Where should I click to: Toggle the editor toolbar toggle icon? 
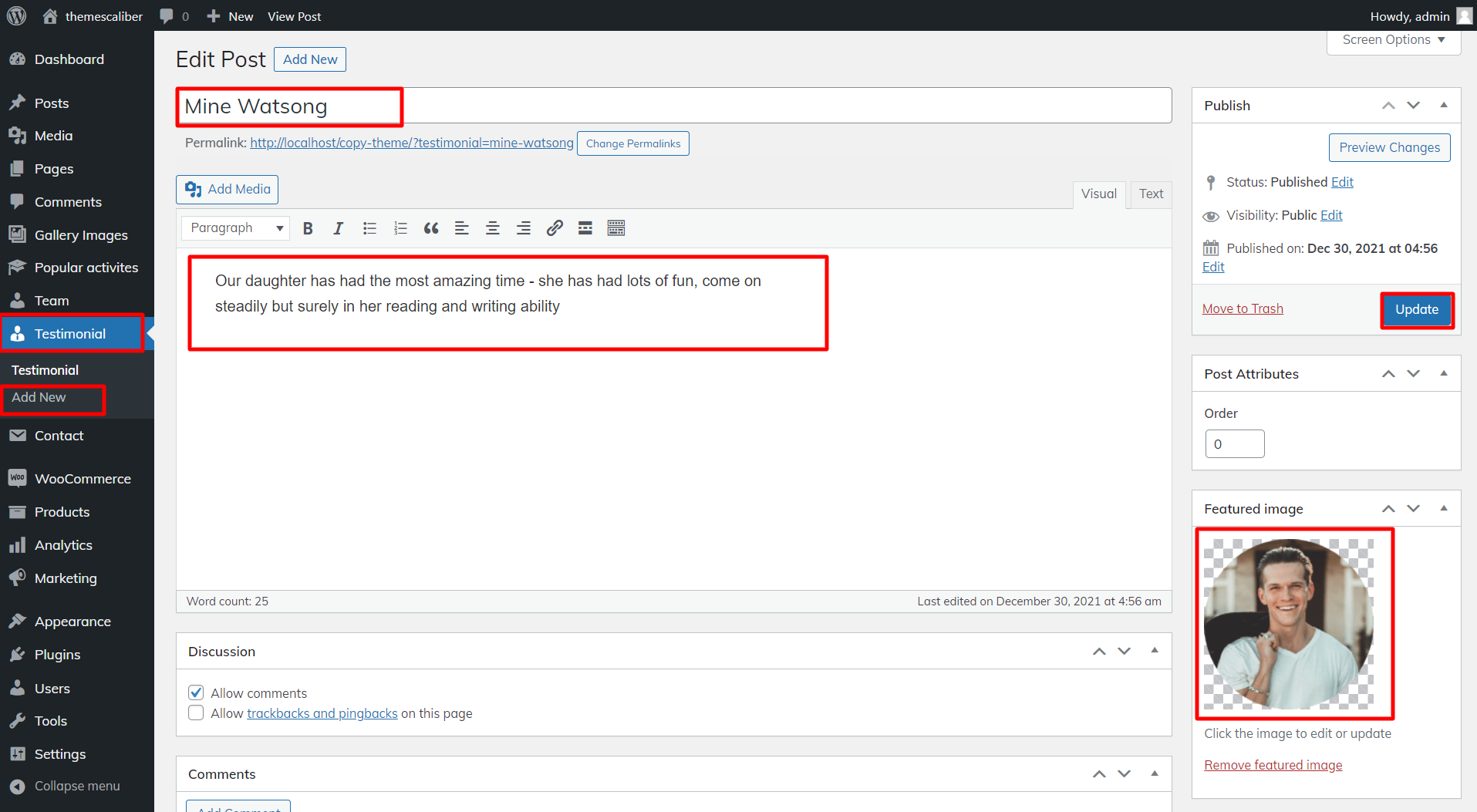tap(615, 228)
